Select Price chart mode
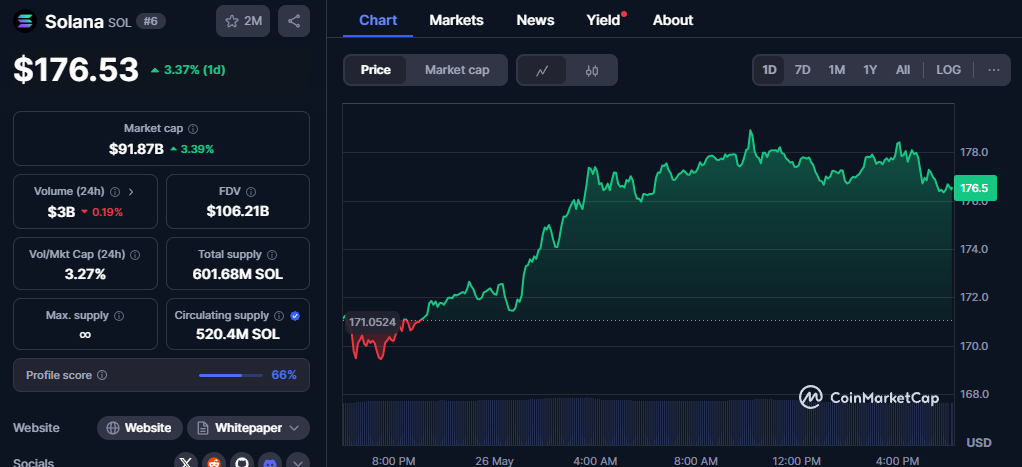Viewport: 1022px width, 467px height. point(375,70)
